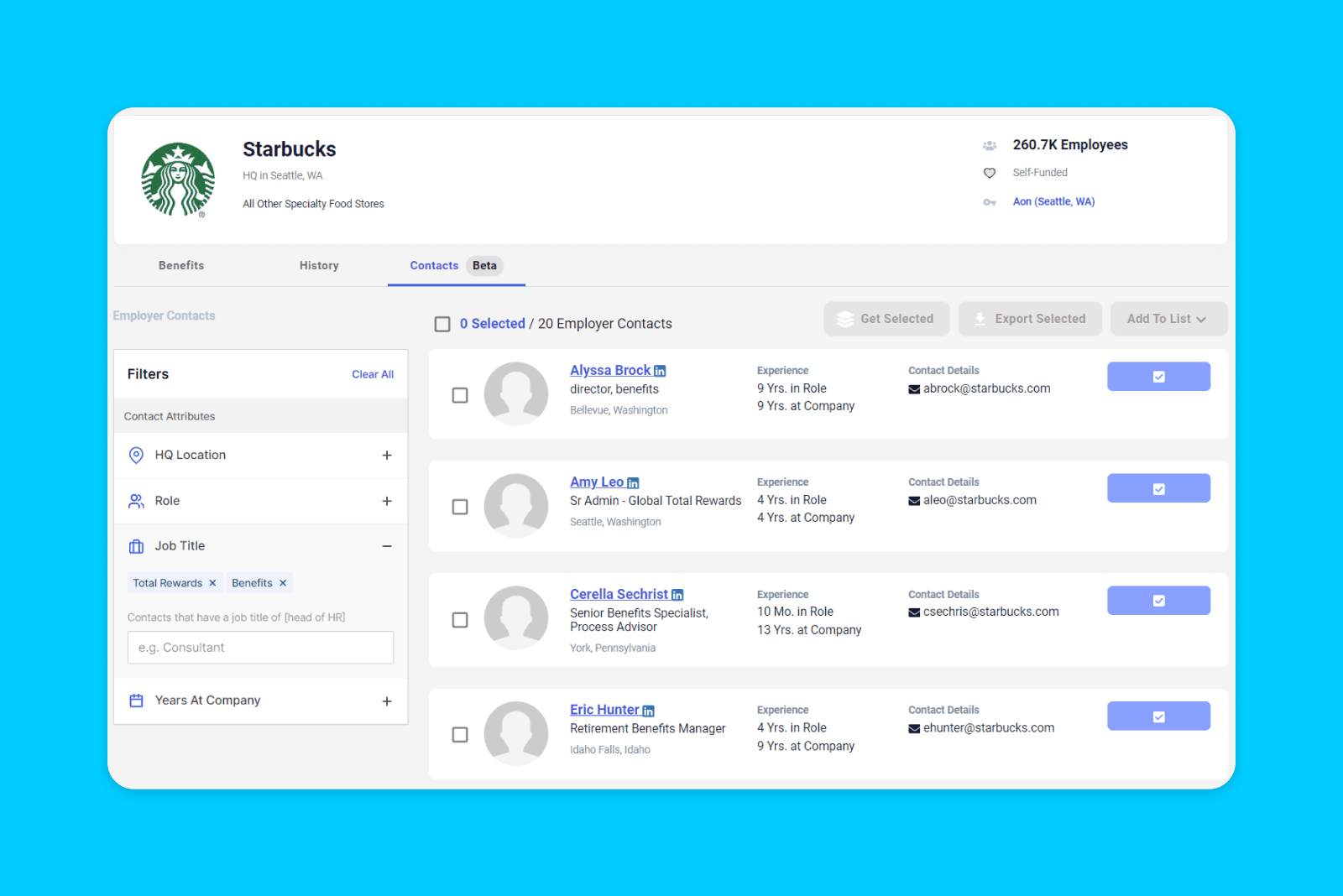Expand the Years At Company filter

pyautogui.click(x=387, y=701)
